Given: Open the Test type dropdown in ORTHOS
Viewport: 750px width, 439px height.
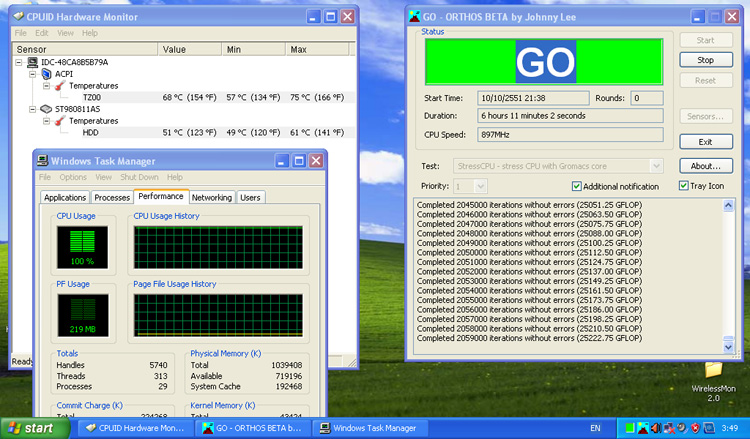Looking at the screenshot, I should 656,166.
